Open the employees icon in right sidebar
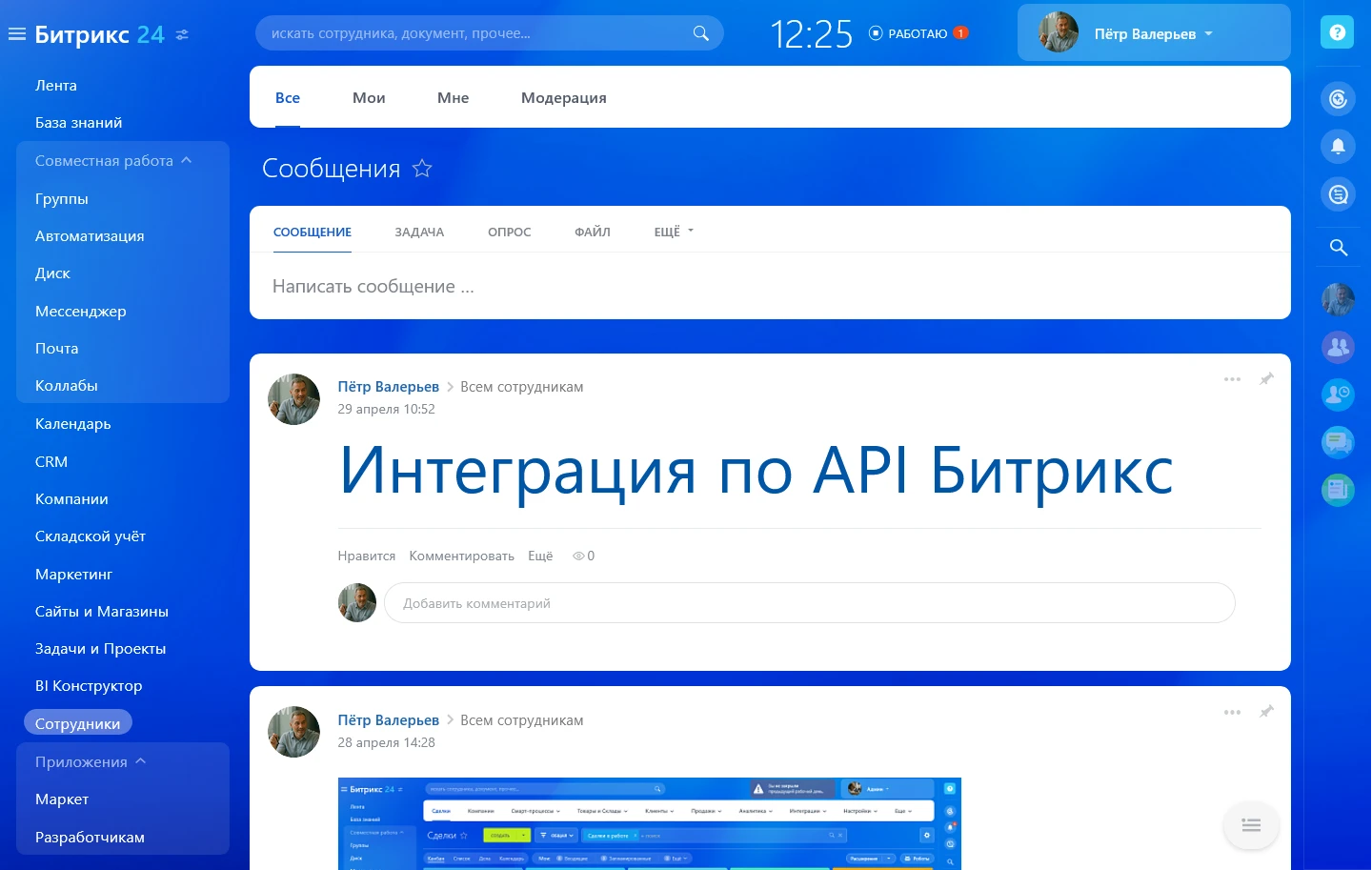Screen dimensions: 1372x870 click(1337, 347)
